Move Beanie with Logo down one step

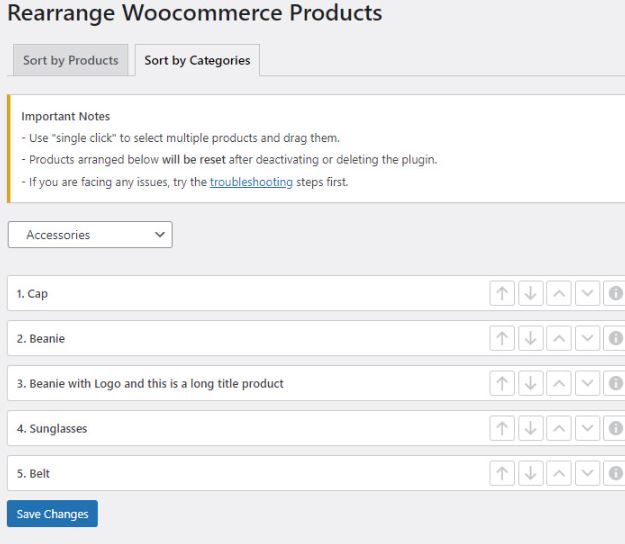click(588, 383)
